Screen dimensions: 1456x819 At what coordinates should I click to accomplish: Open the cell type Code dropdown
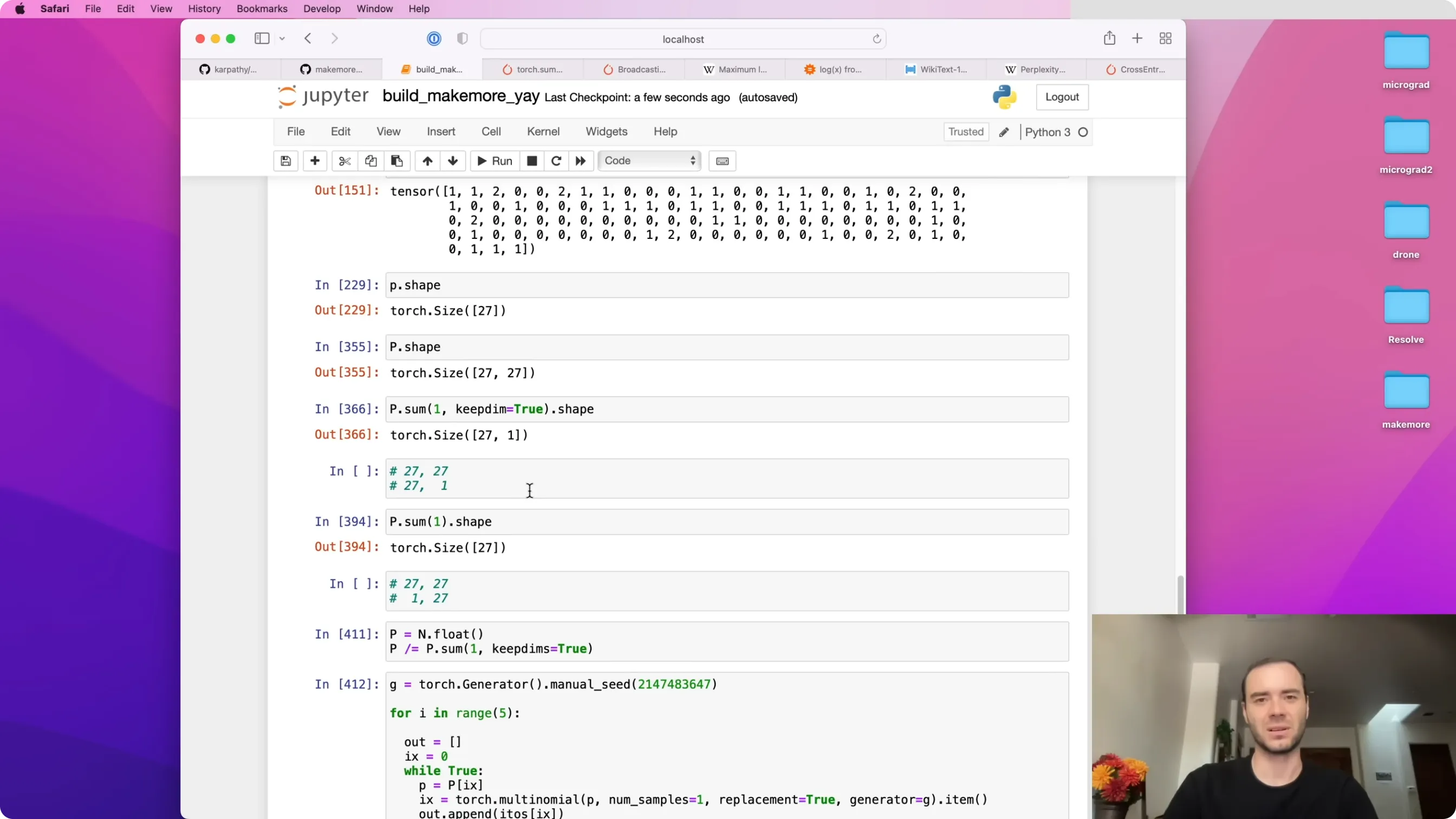click(649, 161)
